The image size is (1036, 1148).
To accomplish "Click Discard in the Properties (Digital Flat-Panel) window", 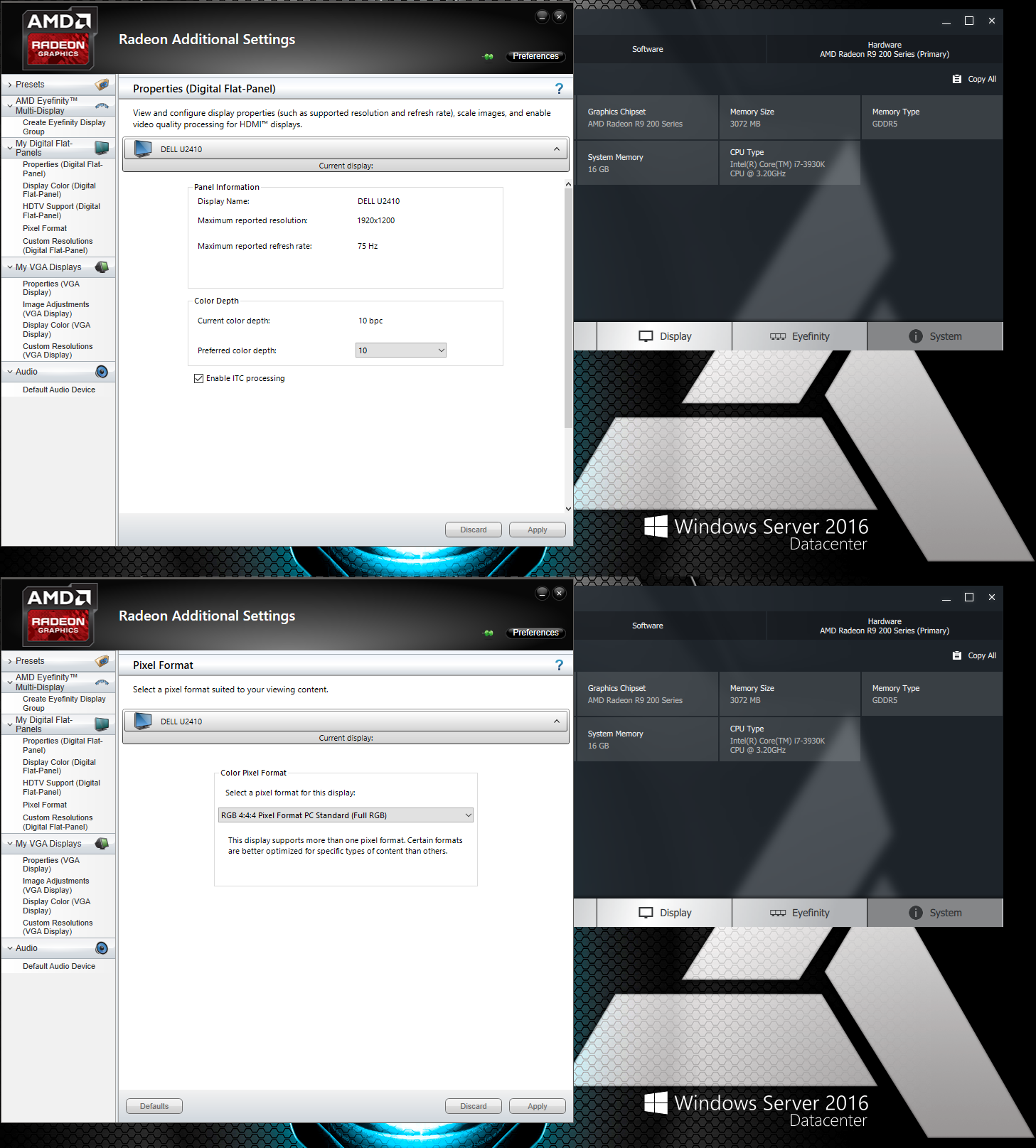I will [474, 530].
